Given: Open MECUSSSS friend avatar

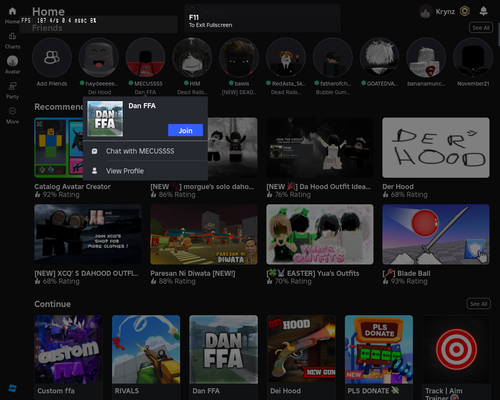Looking at the screenshot, I should pos(145,57).
